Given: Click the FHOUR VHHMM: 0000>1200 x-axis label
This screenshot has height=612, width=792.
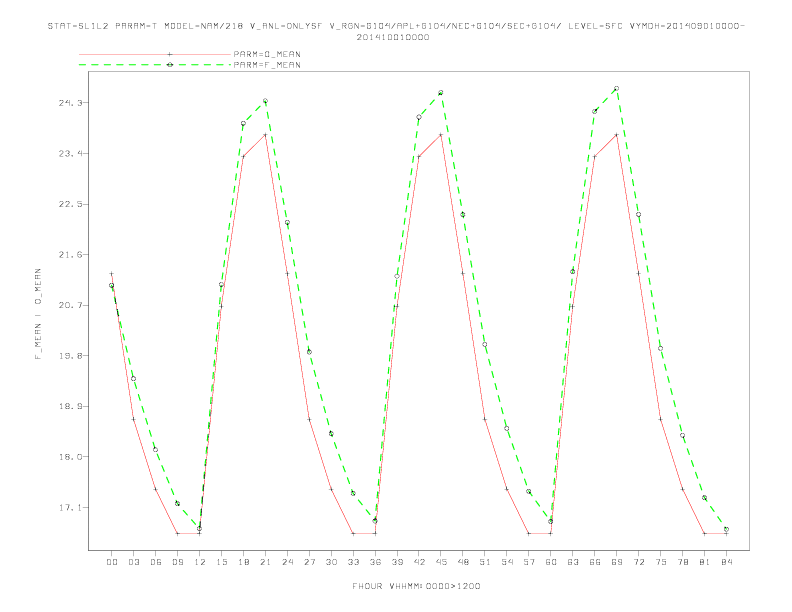Looking at the screenshot, I should pyautogui.click(x=416, y=586).
